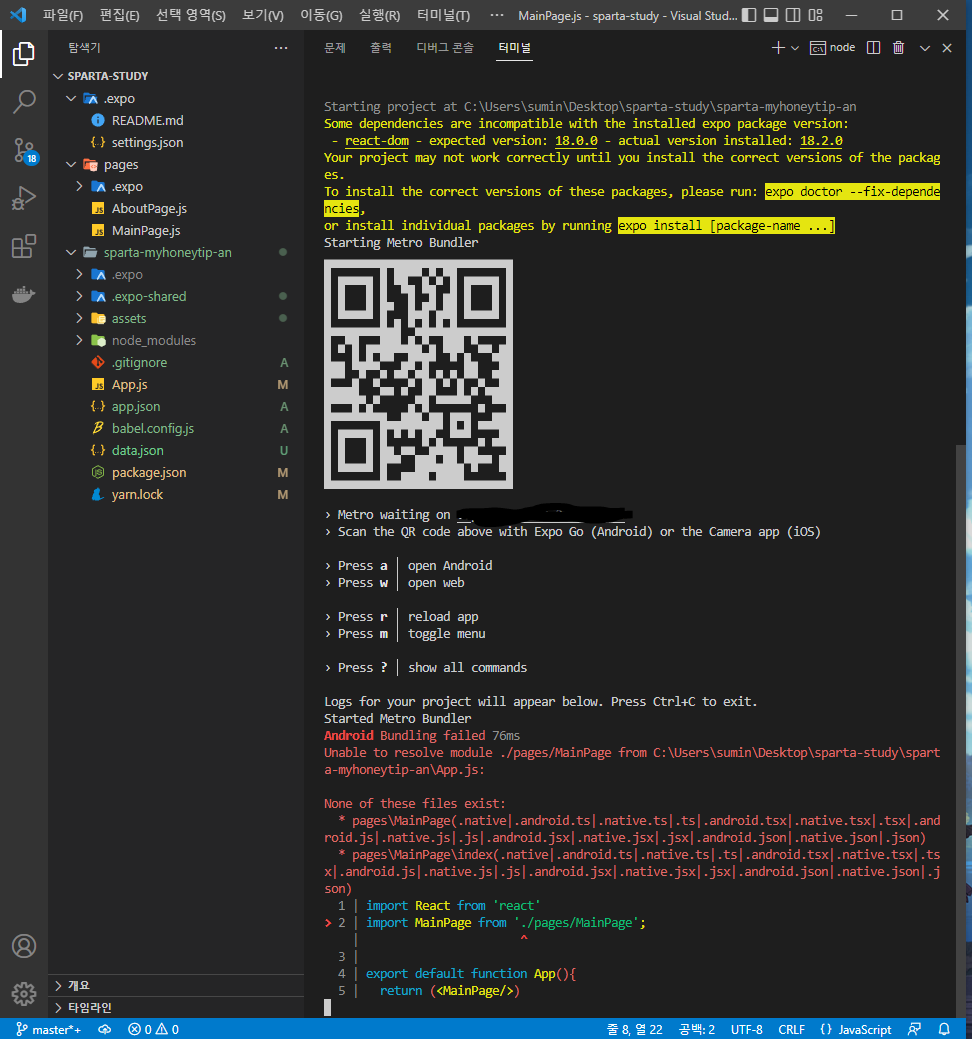Open data.json file
The height and width of the screenshot is (1039, 972).
click(x=176, y=450)
